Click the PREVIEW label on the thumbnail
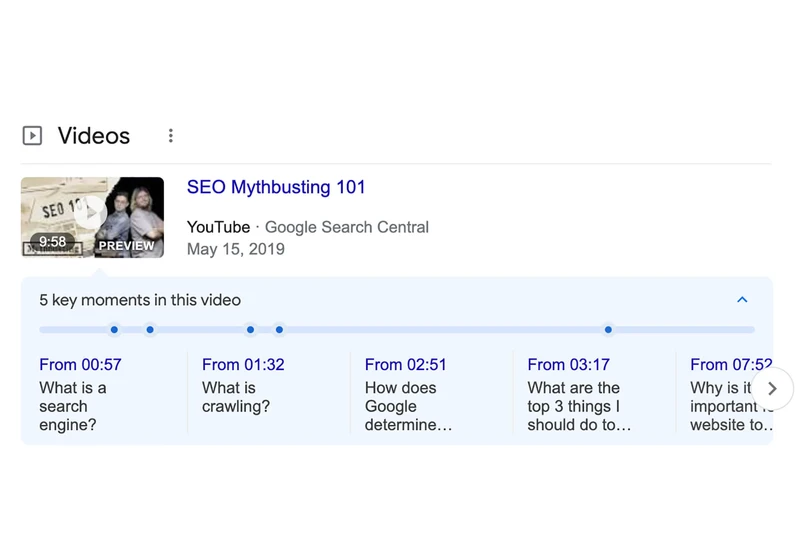This screenshot has width=800, height=560. tap(127, 246)
